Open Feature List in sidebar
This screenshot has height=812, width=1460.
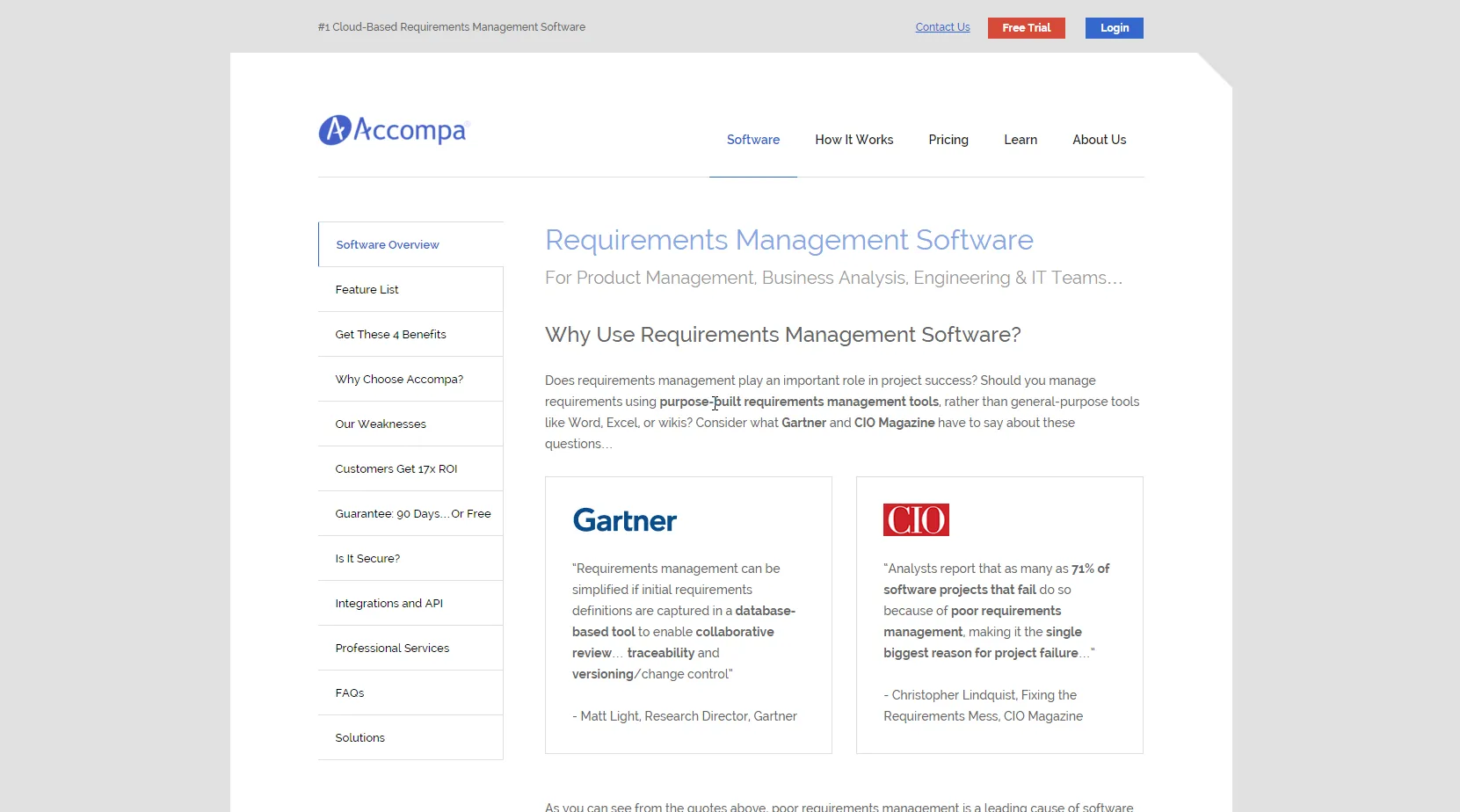coord(410,289)
